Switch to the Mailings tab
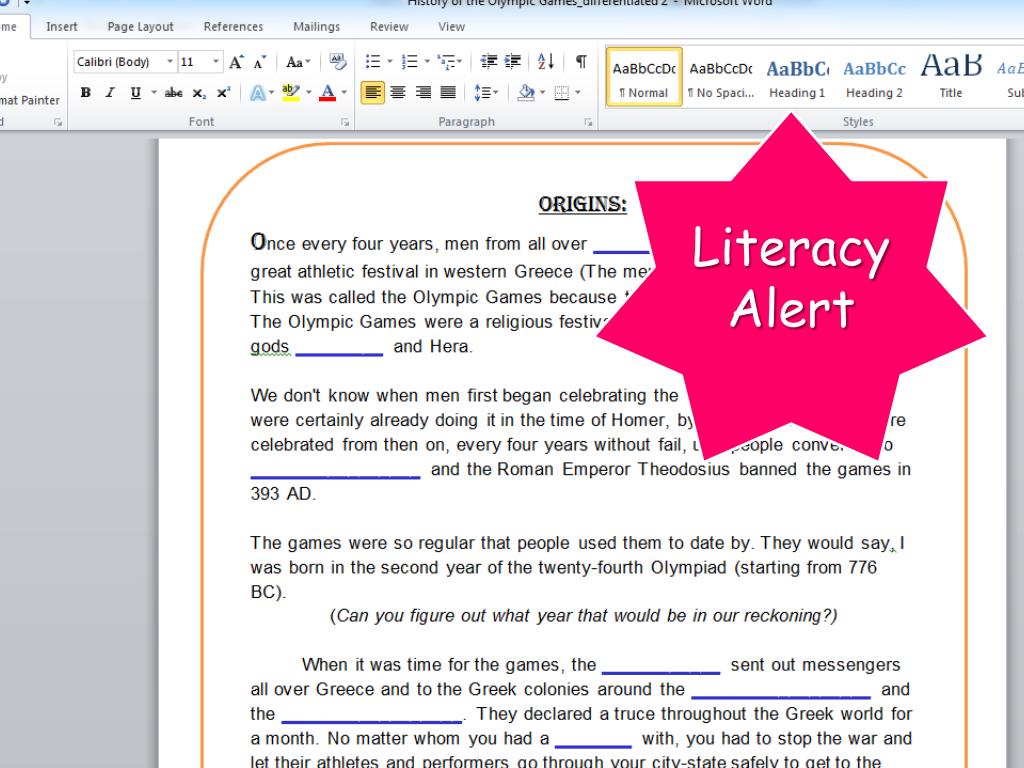Image resolution: width=1024 pixels, height=768 pixels. tap(316, 27)
